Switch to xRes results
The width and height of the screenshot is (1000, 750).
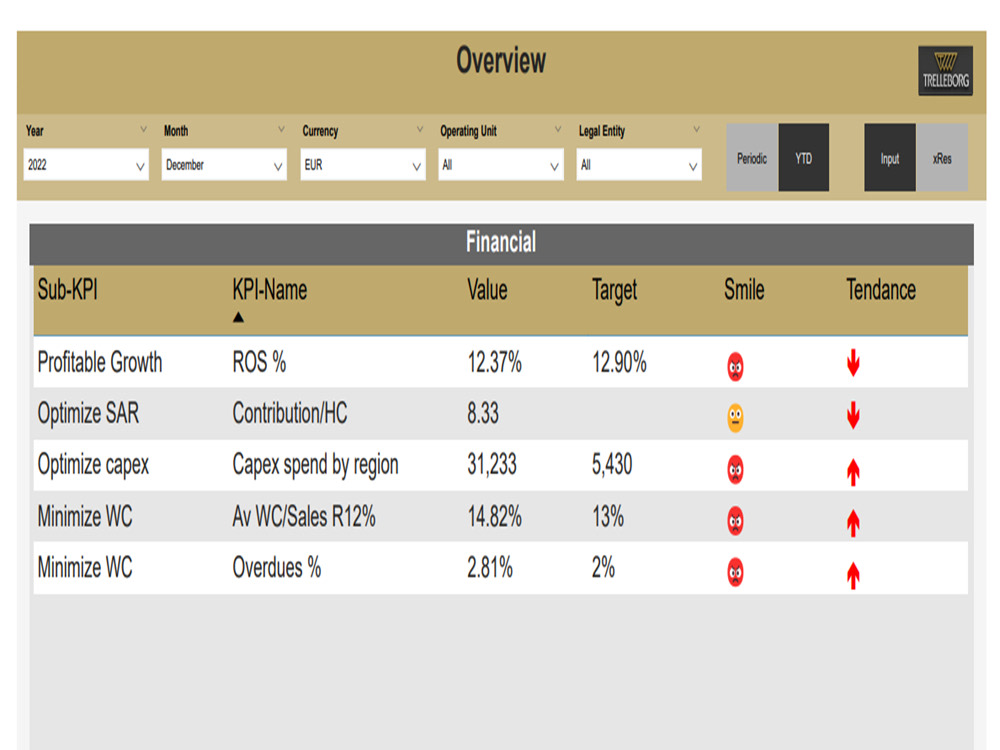pyautogui.click(x=941, y=158)
